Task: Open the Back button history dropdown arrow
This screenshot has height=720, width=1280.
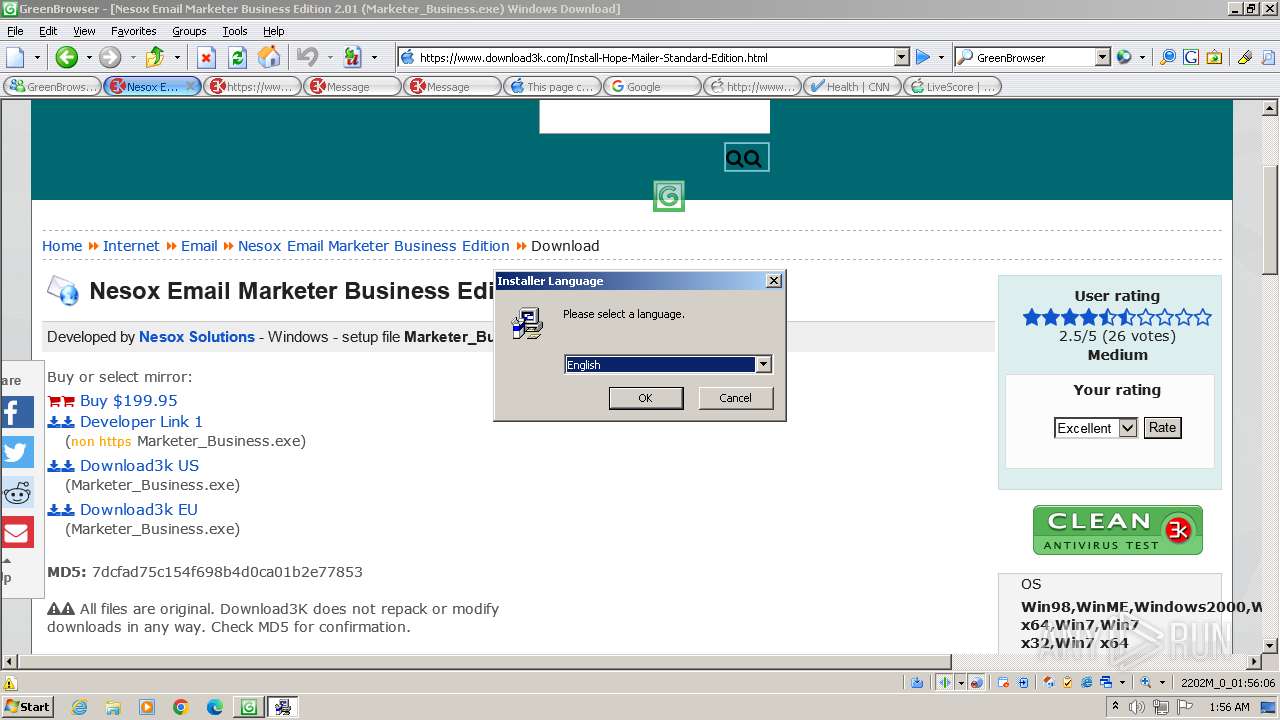Action: click(x=87, y=57)
